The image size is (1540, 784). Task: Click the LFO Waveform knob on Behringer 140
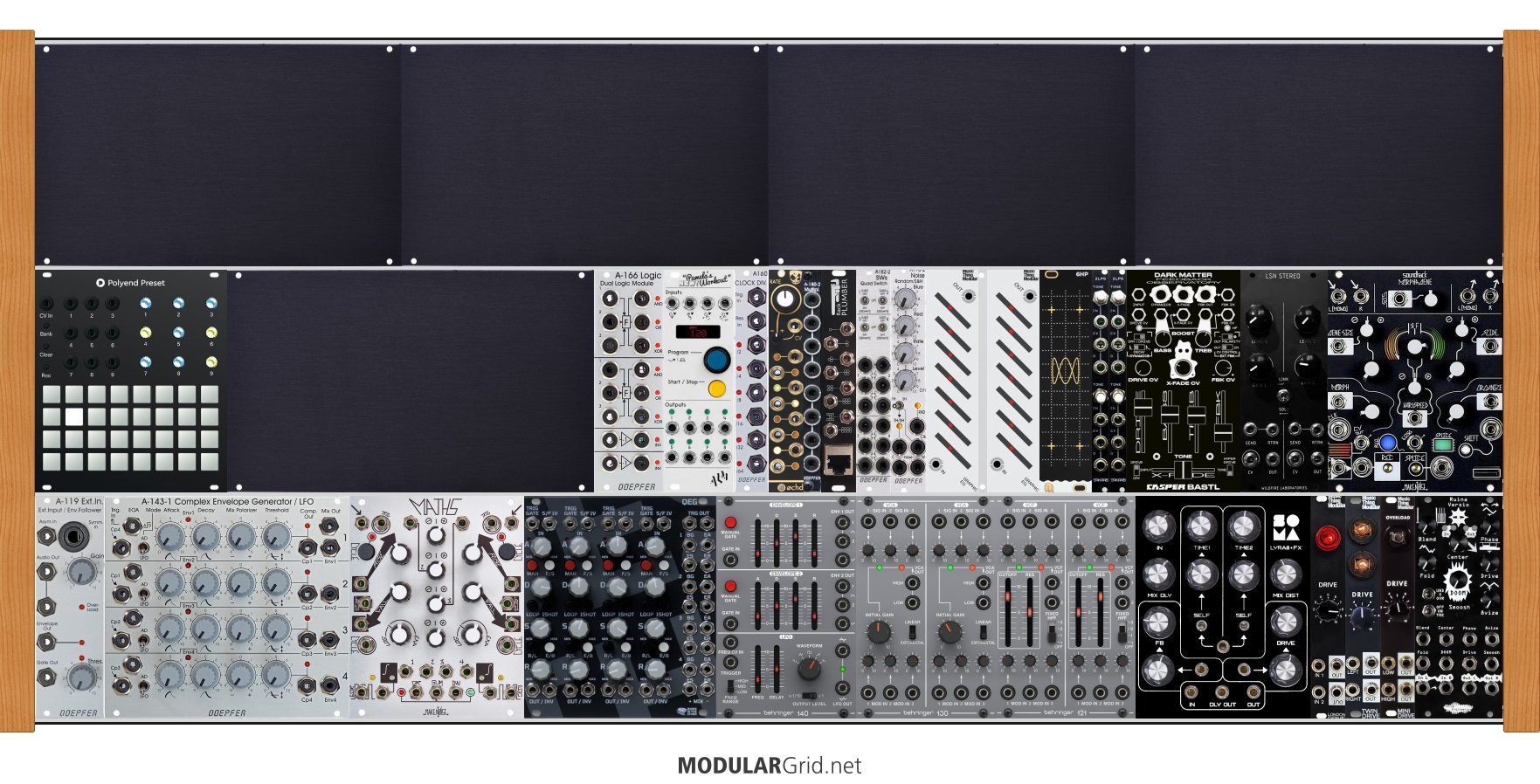(810, 669)
